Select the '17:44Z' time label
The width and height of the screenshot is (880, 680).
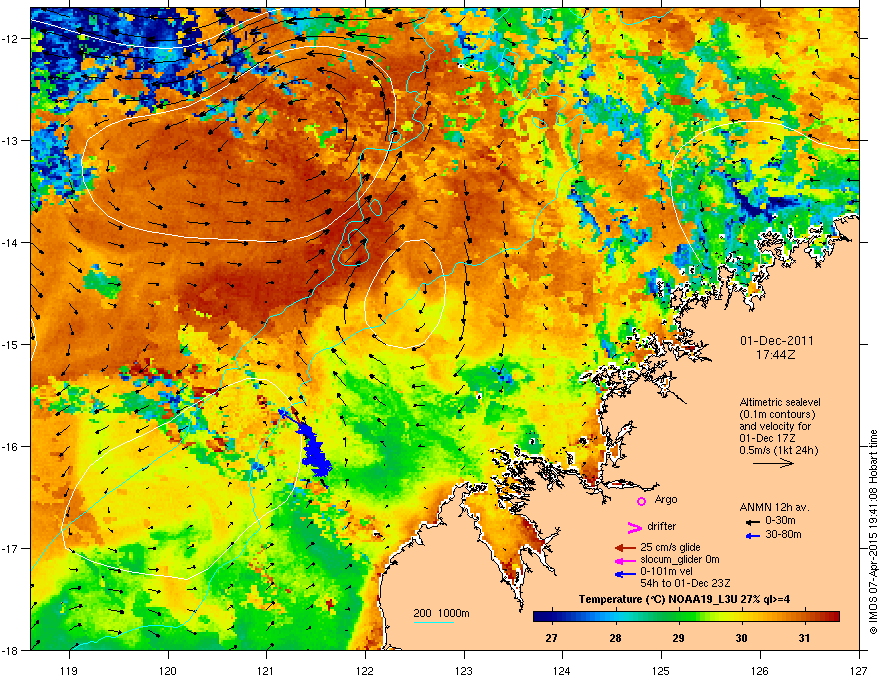pos(776,355)
